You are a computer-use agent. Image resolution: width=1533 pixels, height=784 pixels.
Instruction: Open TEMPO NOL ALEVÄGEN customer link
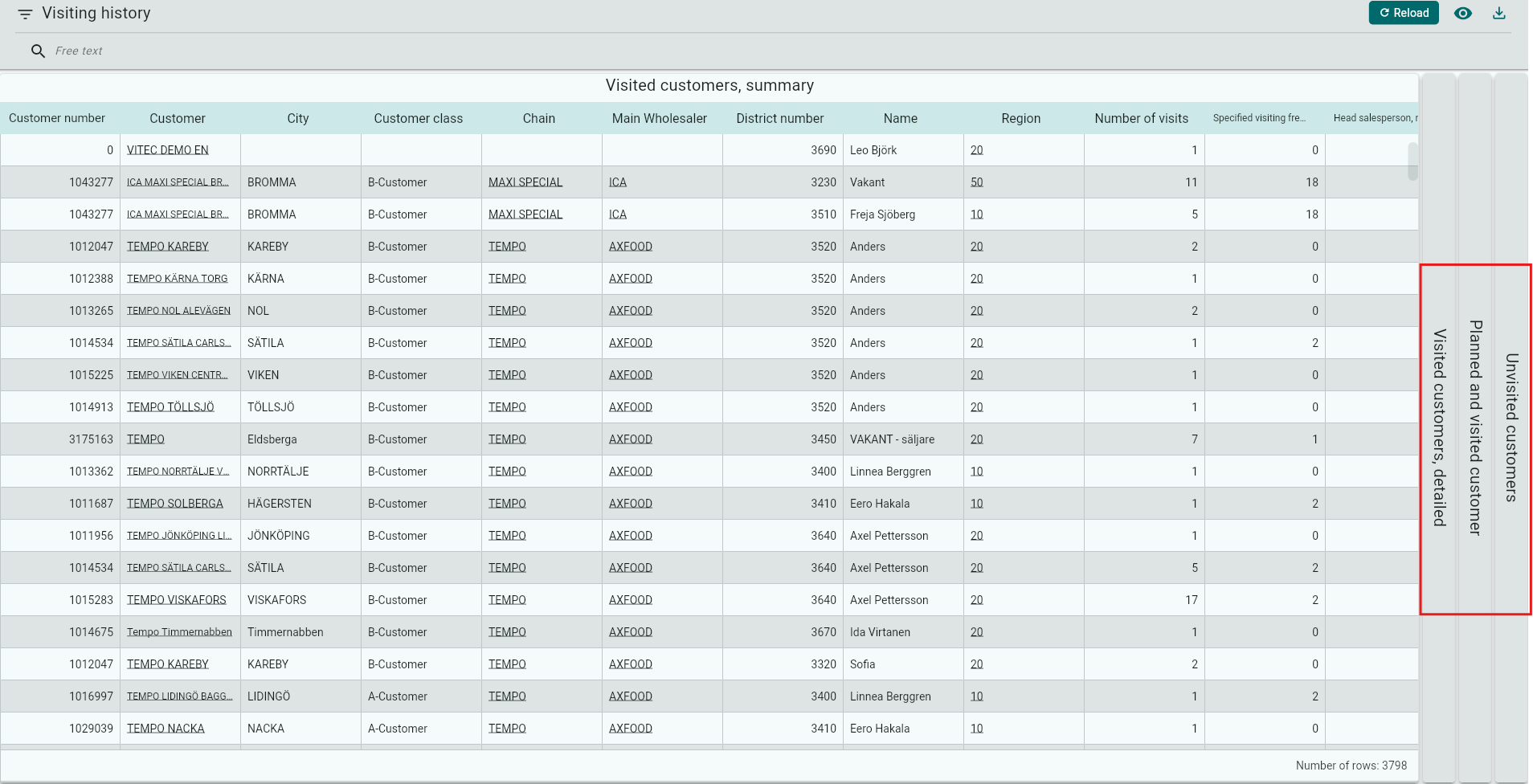pyautogui.click(x=178, y=311)
